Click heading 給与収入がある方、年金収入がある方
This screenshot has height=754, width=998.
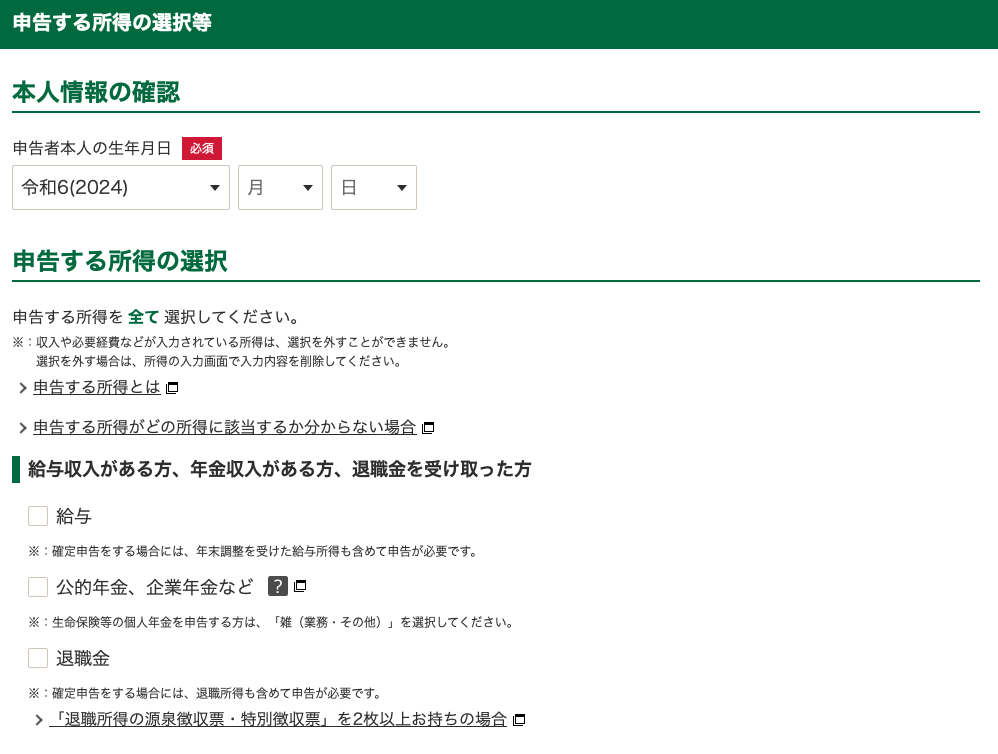279,469
